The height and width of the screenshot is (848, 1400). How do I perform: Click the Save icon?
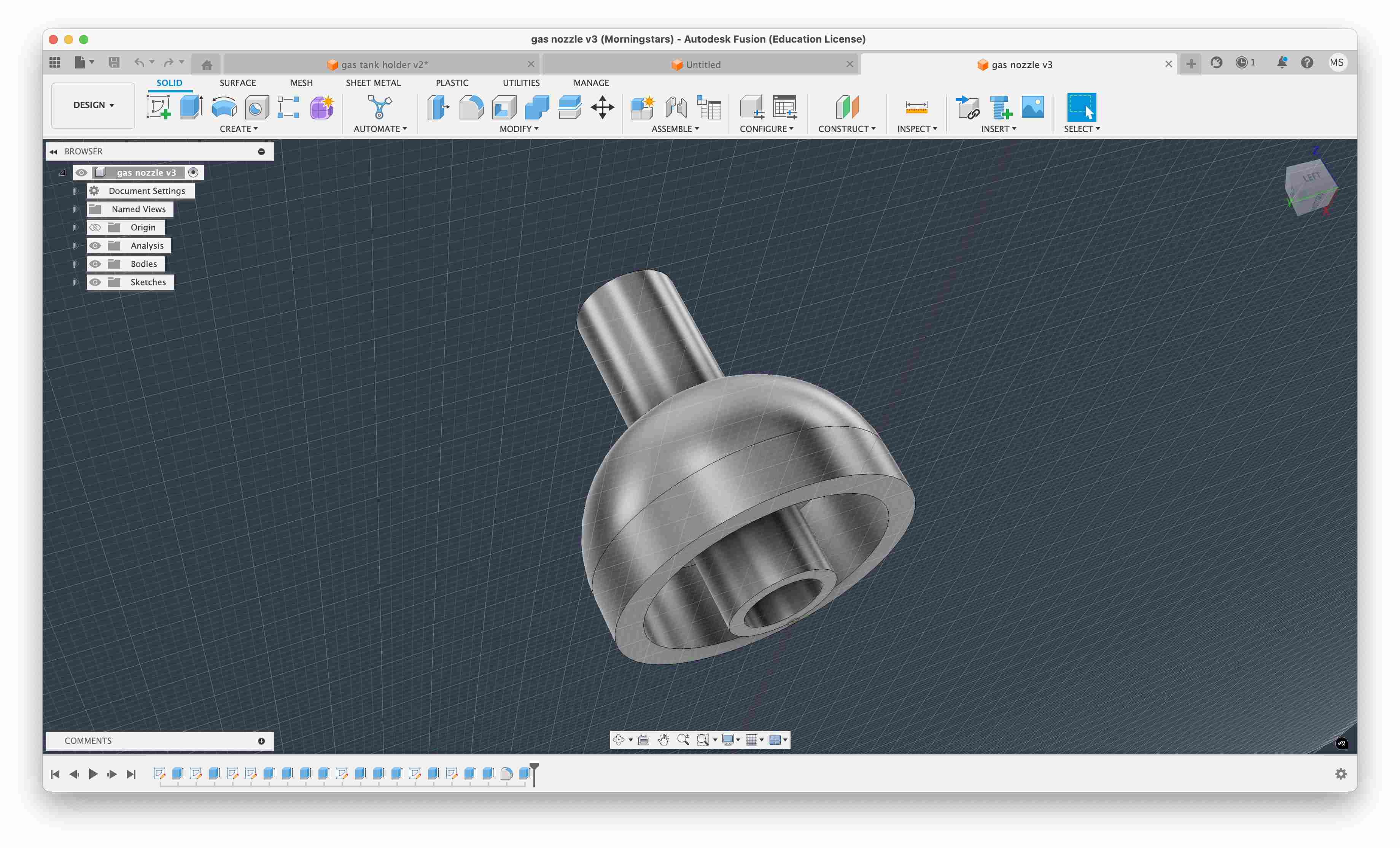pos(114,62)
